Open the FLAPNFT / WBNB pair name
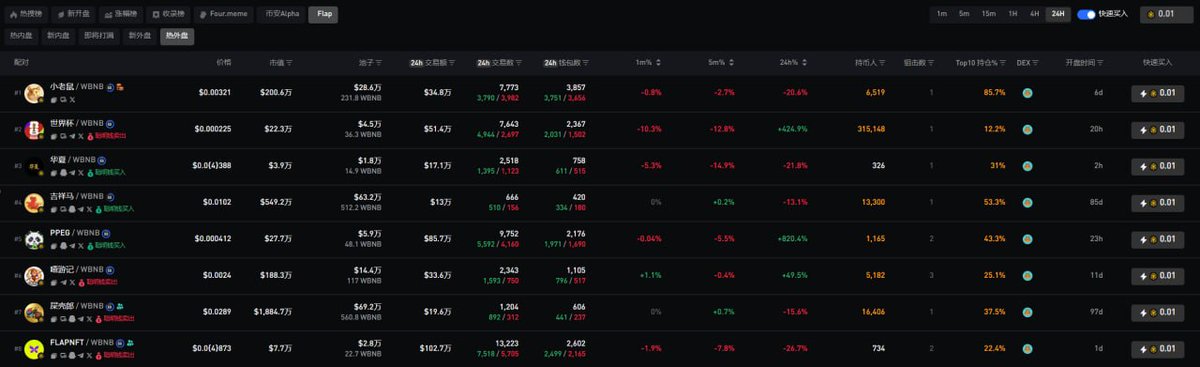 (x=81, y=342)
